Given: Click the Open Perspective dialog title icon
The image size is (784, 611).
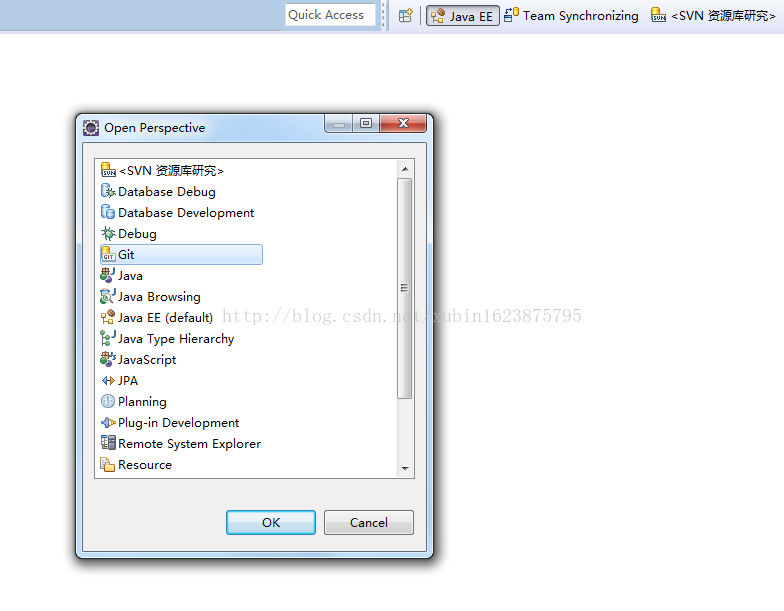Looking at the screenshot, I should 91,128.
